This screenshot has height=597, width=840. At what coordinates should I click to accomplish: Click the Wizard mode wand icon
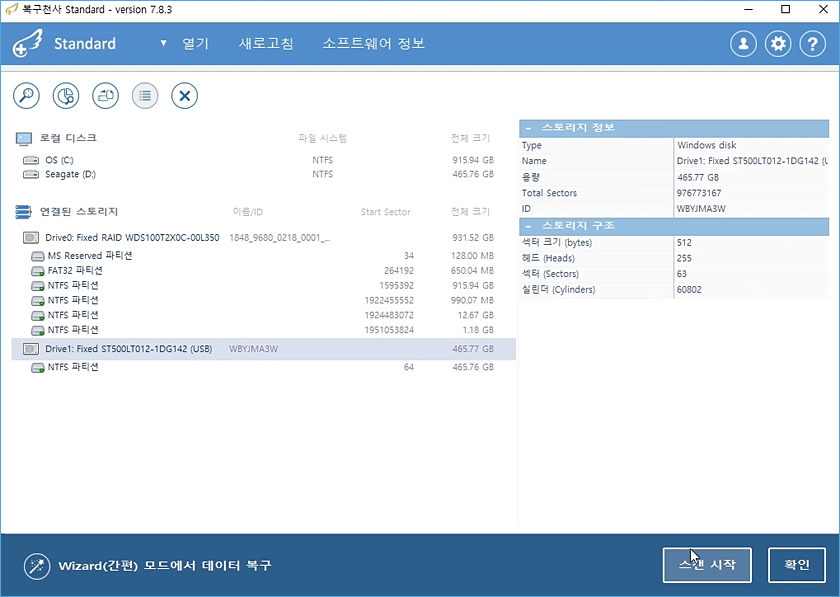coord(37,565)
